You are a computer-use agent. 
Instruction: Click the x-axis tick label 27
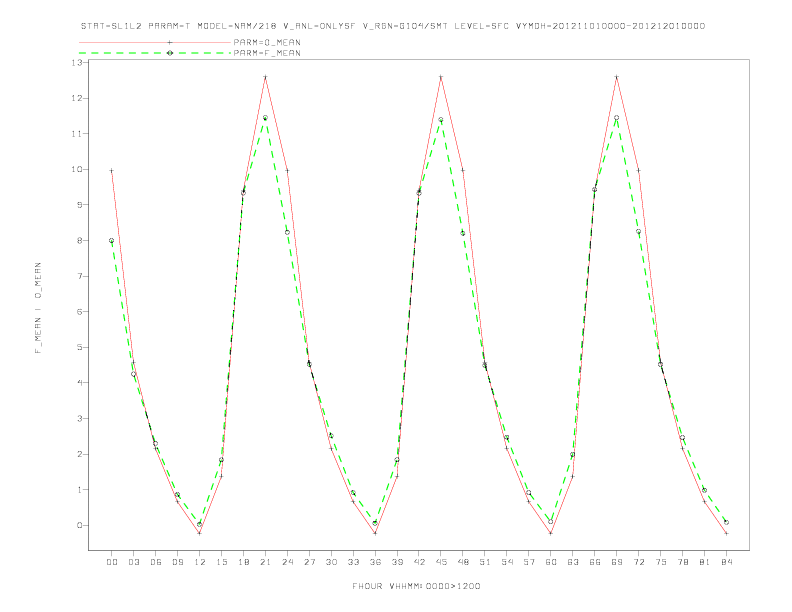[309, 562]
